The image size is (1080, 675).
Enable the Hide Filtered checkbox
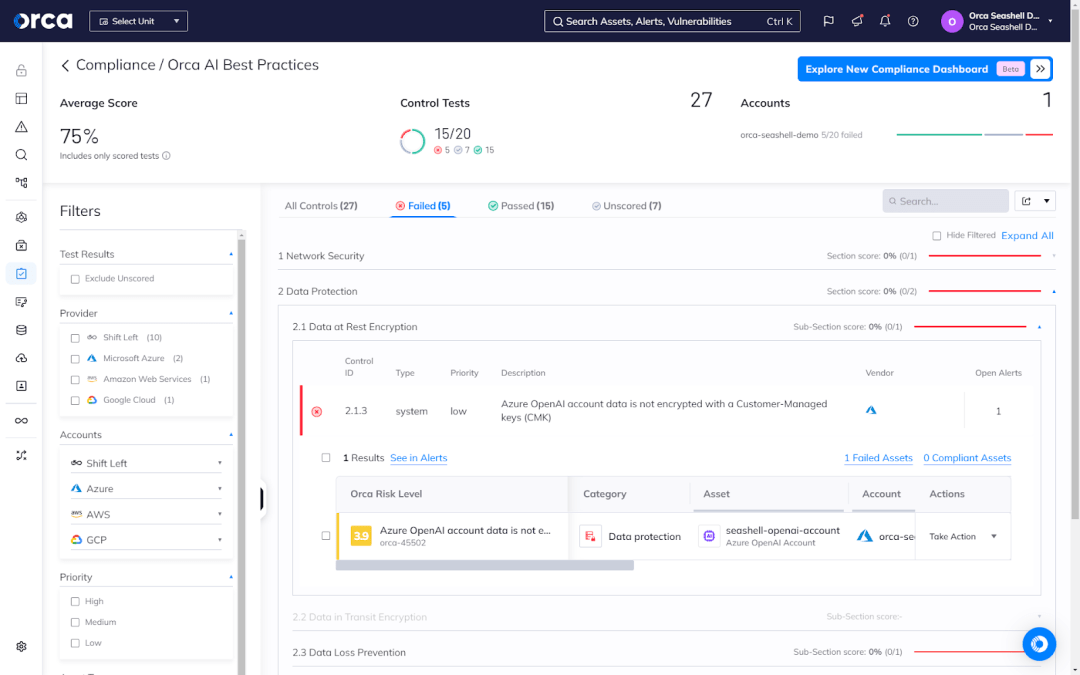[x=937, y=236]
